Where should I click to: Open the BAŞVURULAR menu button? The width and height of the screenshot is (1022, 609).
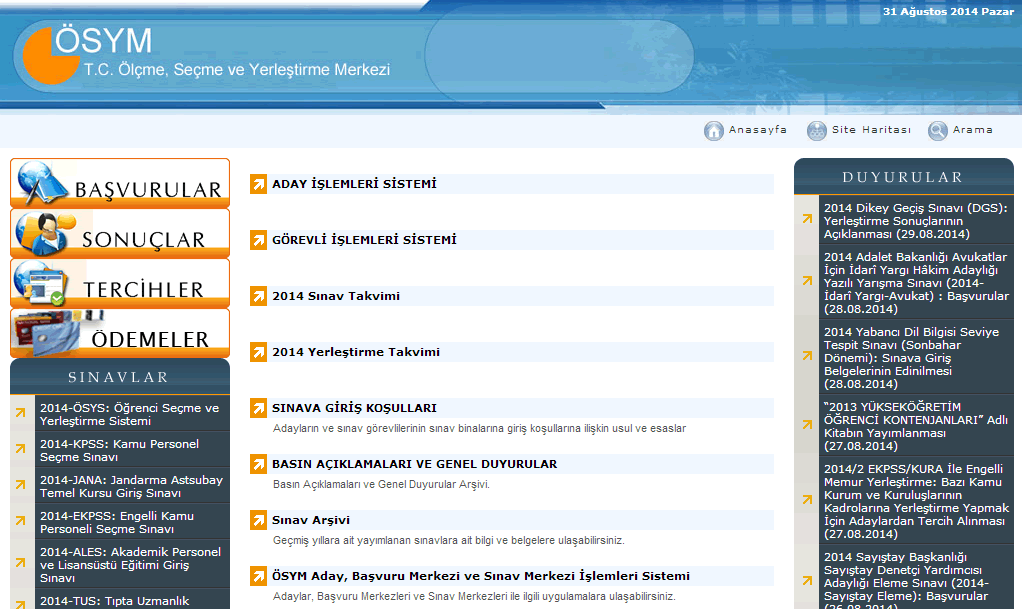coord(120,183)
